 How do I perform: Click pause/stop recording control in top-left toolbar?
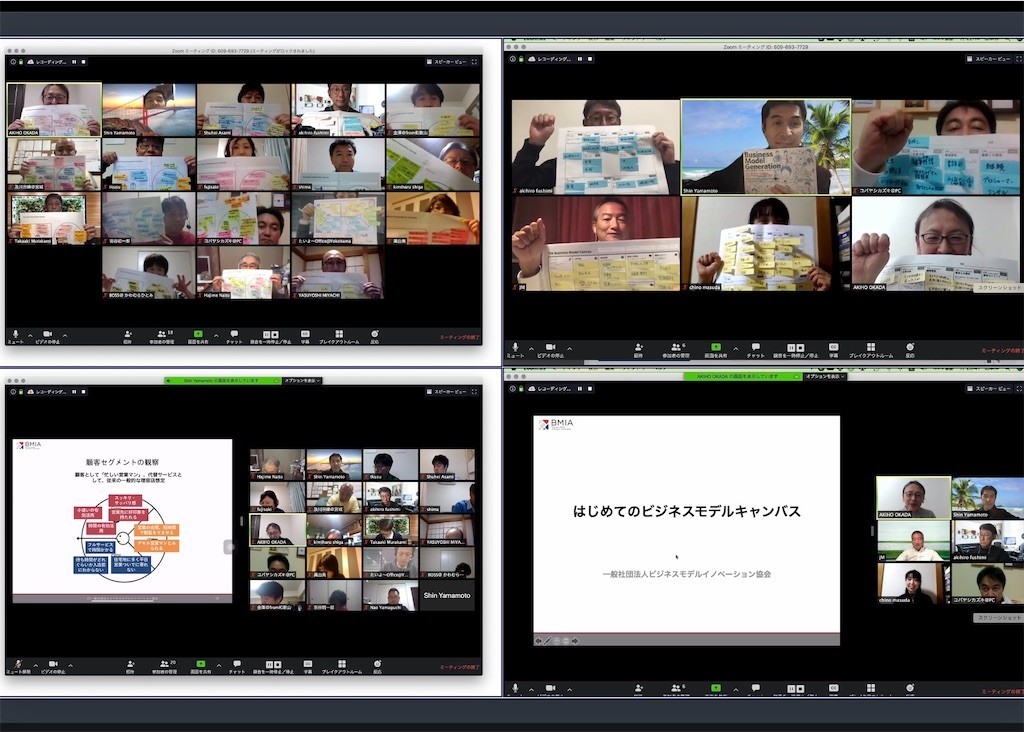270,336
